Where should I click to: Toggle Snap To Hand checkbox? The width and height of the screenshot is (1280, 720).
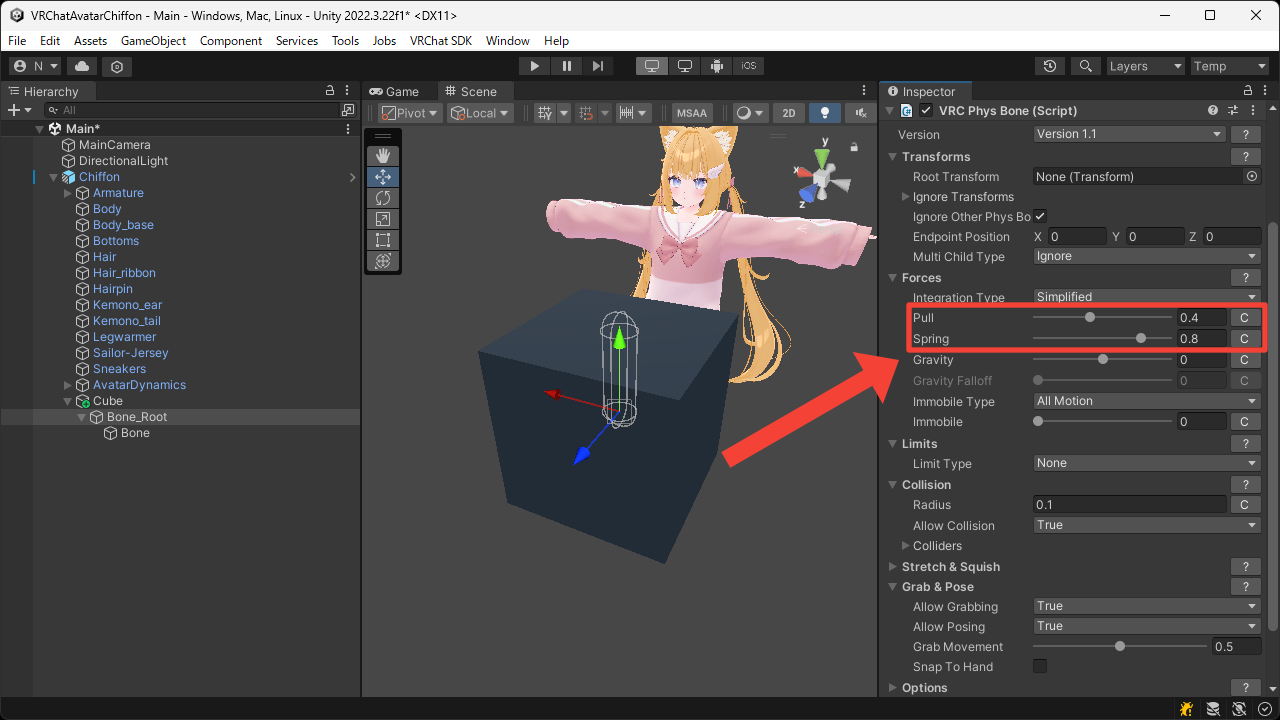pyautogui.click(x=1040, y=666)
